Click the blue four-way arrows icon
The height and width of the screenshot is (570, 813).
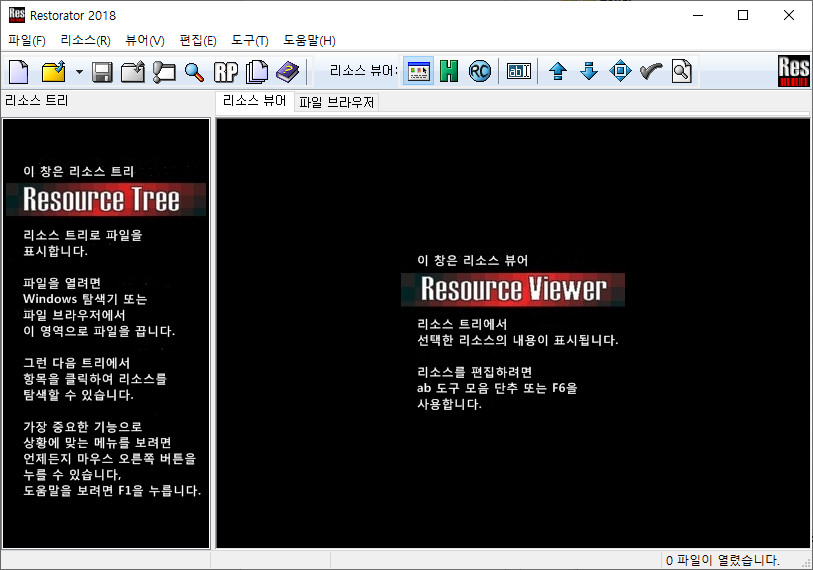[x=620, y=71]
